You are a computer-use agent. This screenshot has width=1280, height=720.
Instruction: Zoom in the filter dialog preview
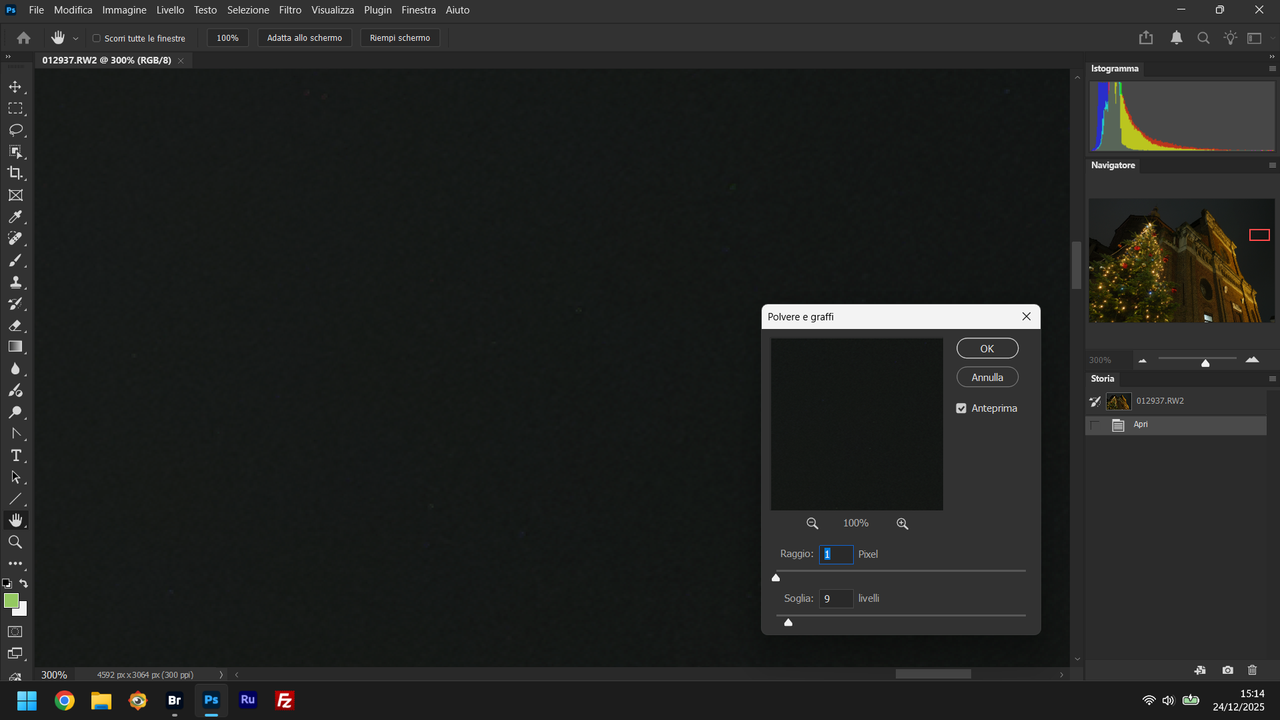pyautogui.click(x=902, y=523)
